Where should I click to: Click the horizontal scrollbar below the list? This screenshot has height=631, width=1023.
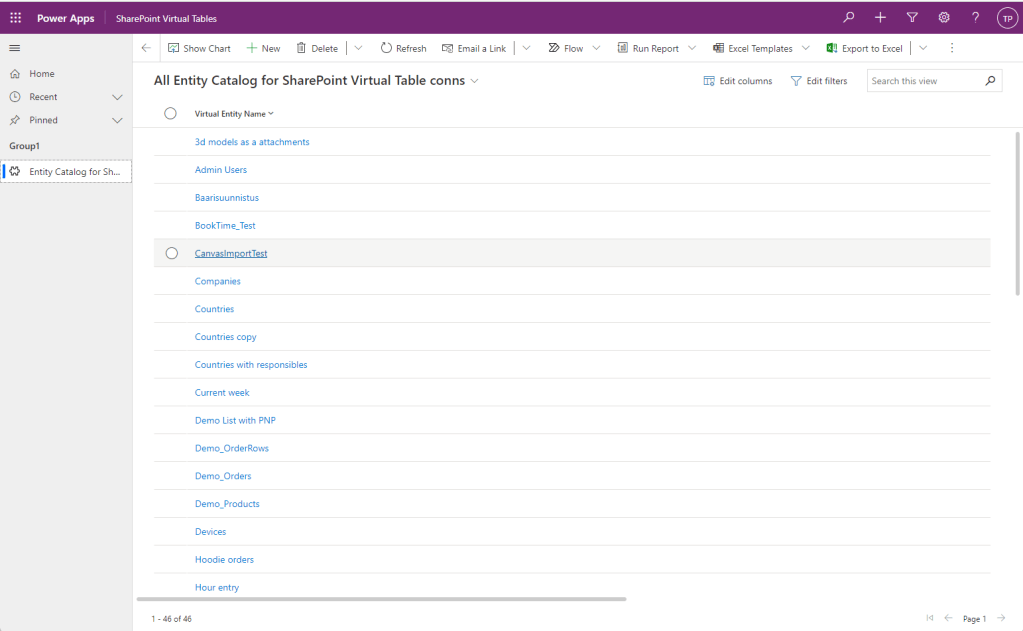tap(380, 599)
